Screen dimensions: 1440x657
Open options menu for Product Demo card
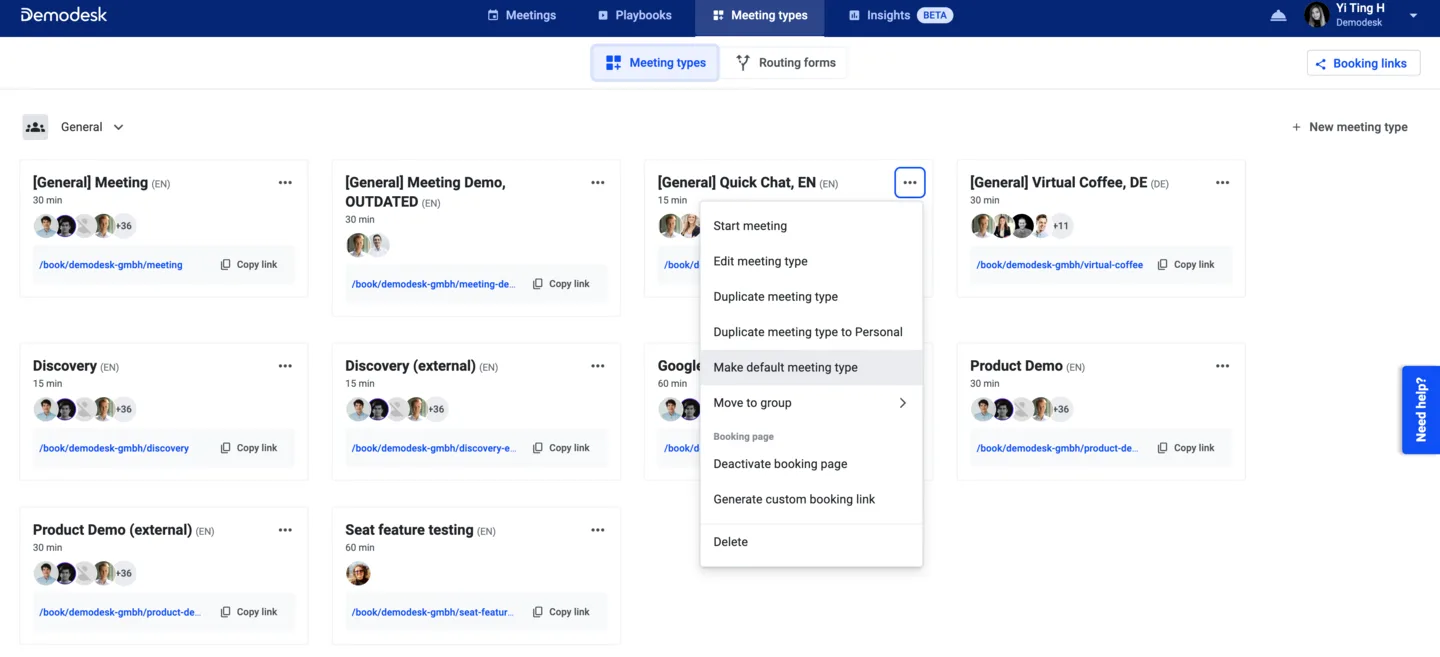point(1222,366)
